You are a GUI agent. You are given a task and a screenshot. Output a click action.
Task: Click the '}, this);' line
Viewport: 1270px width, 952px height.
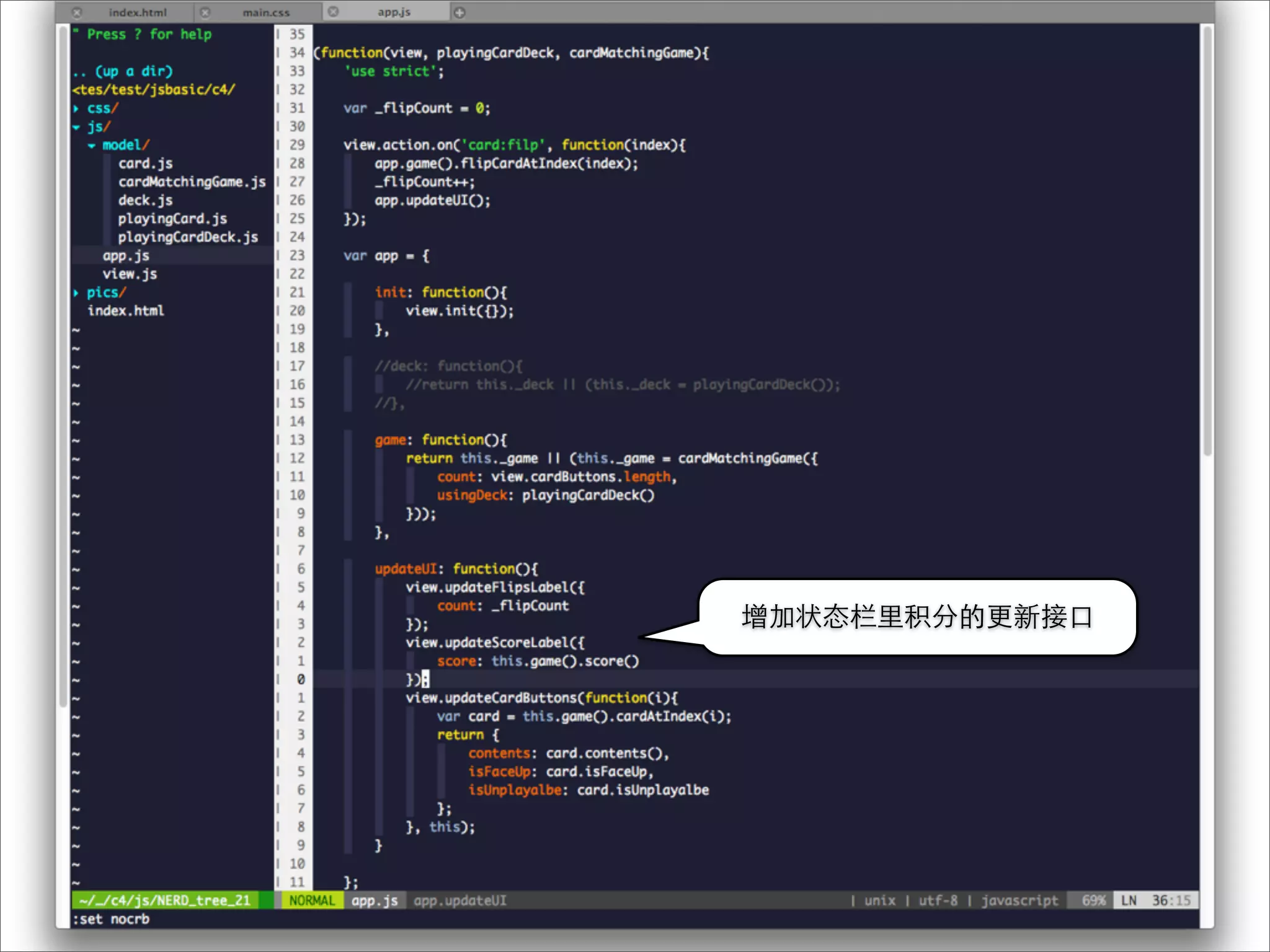(x=440, y=827)
